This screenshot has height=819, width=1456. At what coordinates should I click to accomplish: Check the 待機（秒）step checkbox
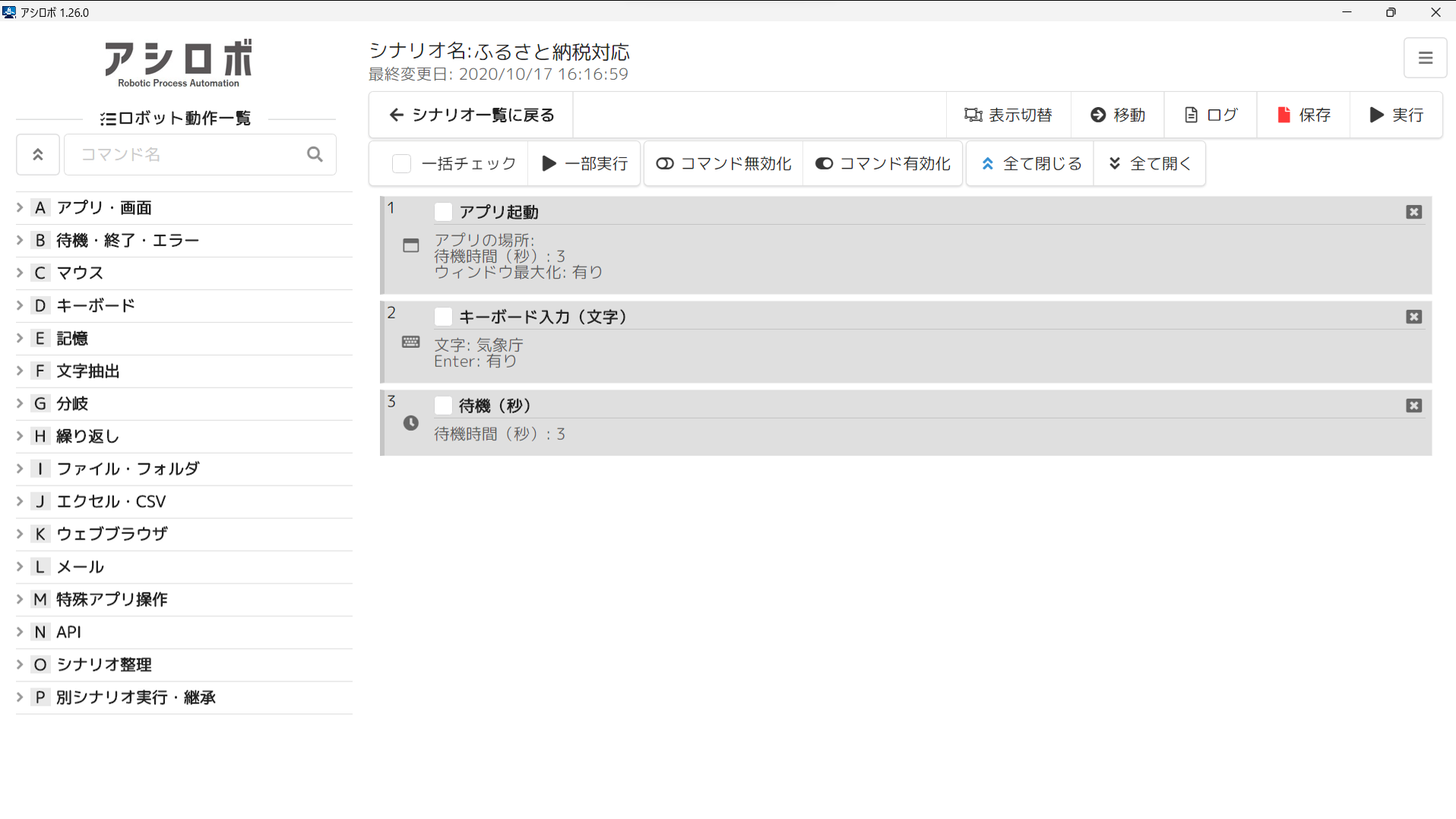point(443,406)
